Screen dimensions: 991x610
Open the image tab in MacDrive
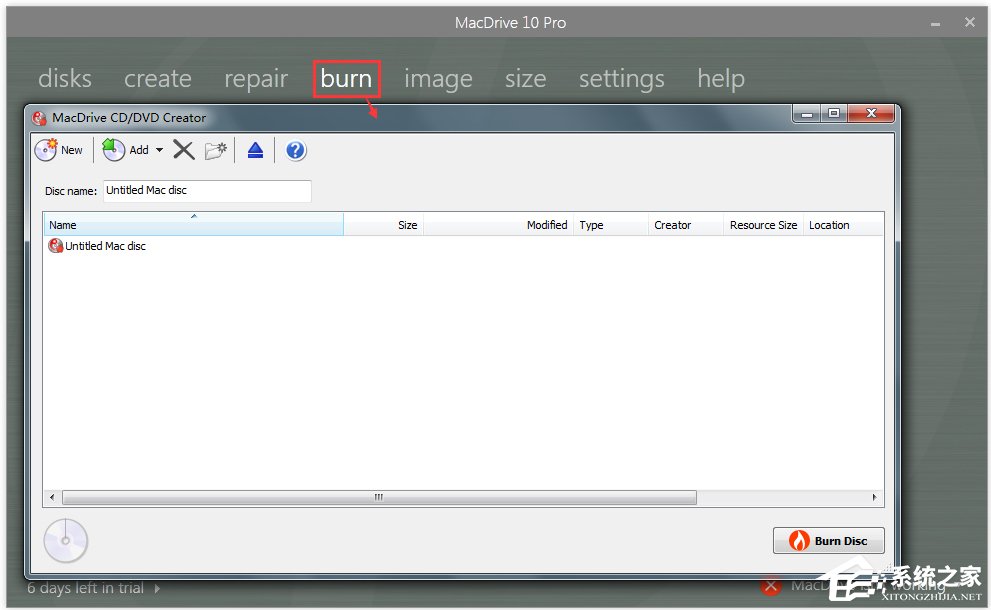point(438,80)
